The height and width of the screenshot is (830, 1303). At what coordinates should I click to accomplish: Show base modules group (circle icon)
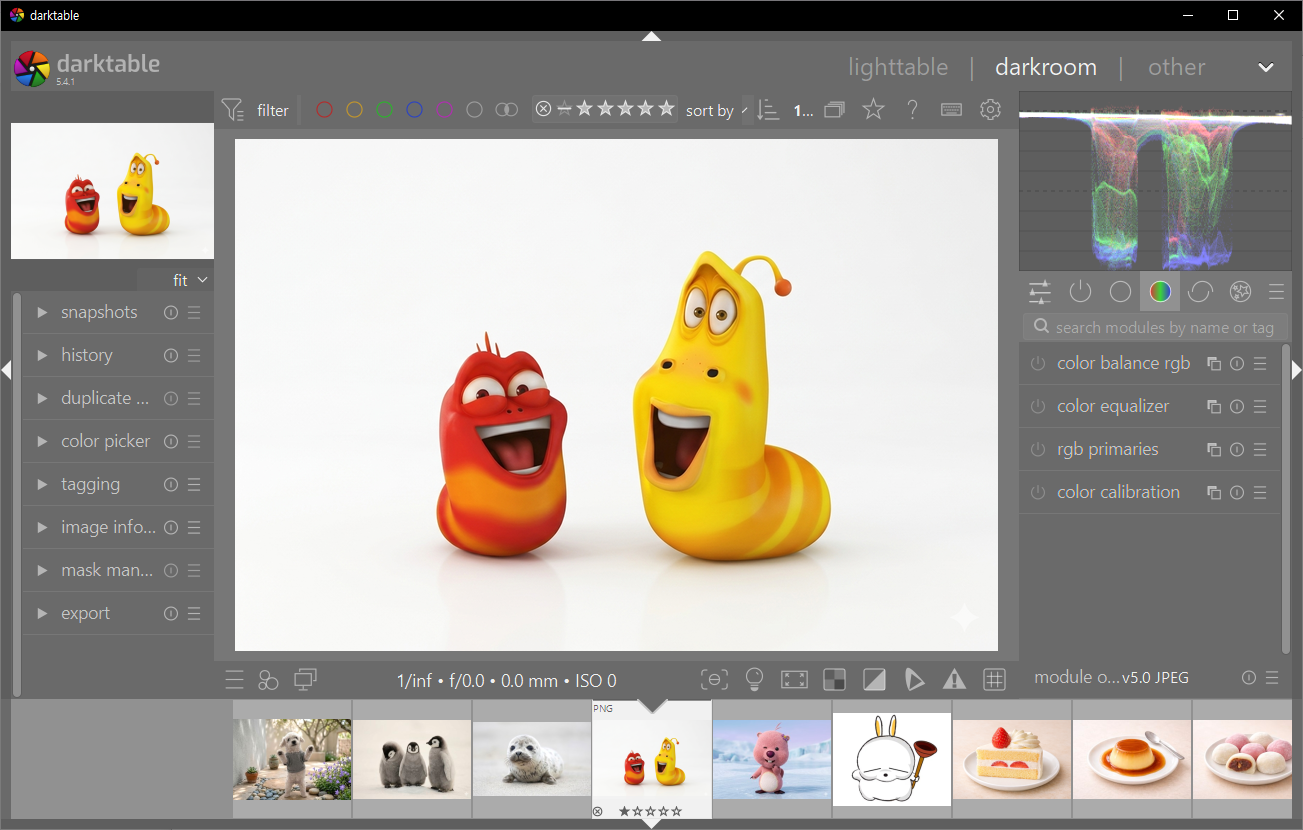(1120, 292)
